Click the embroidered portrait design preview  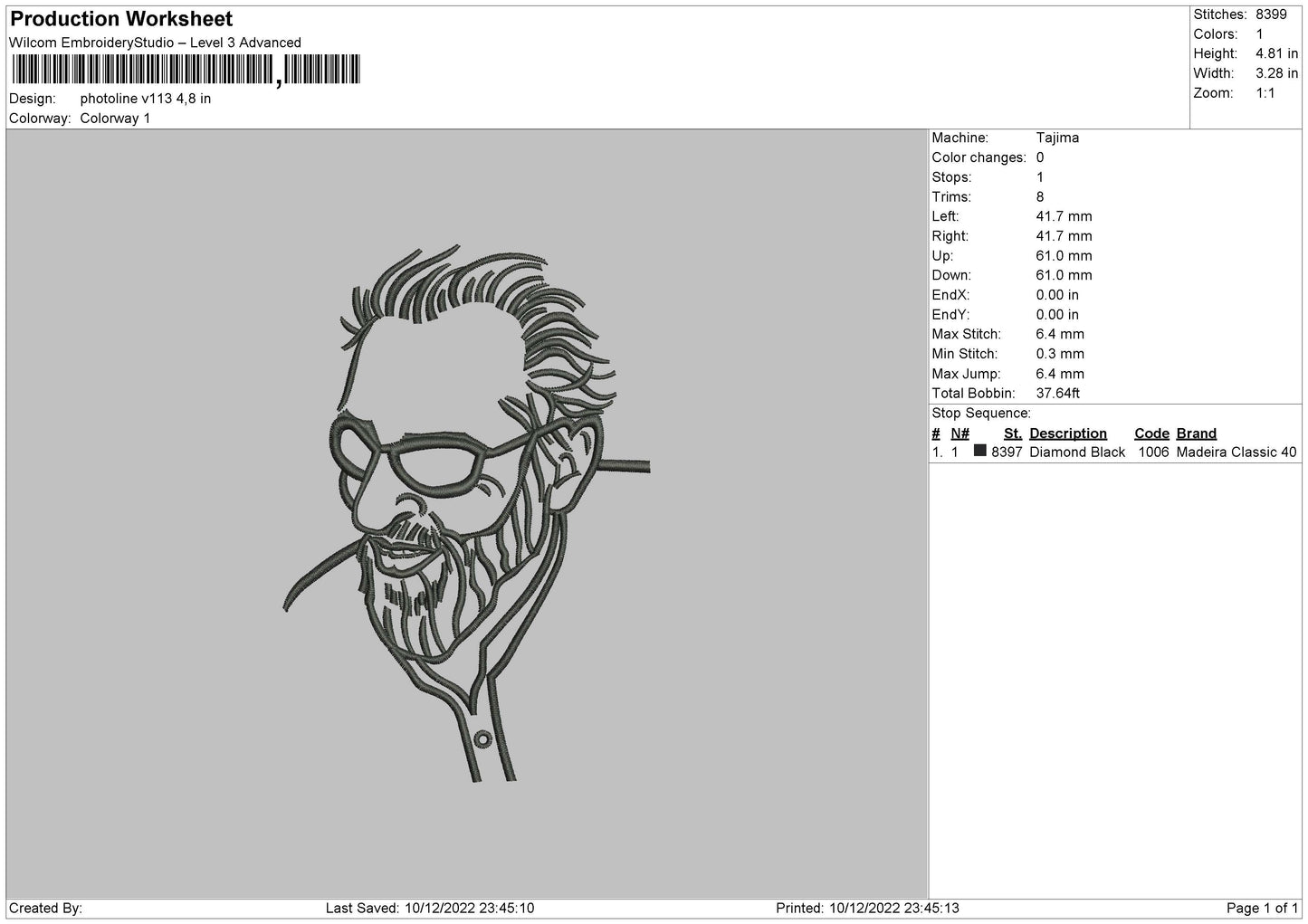tap(467, 513)
